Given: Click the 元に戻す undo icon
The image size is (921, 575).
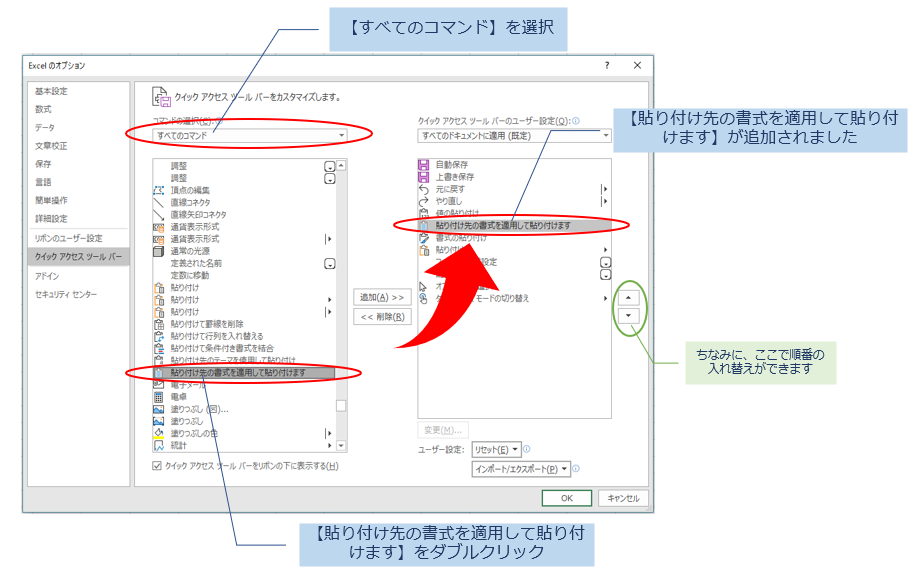Looking at the screenshot, I should pos(424,188).
